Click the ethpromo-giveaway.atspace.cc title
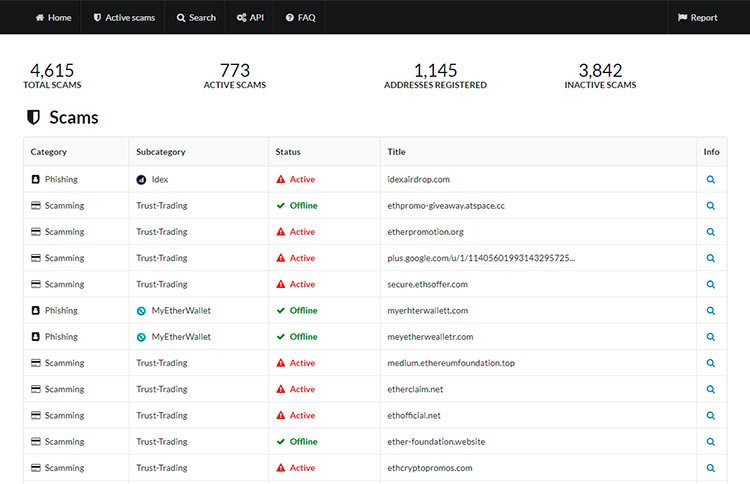 [446, 206]
